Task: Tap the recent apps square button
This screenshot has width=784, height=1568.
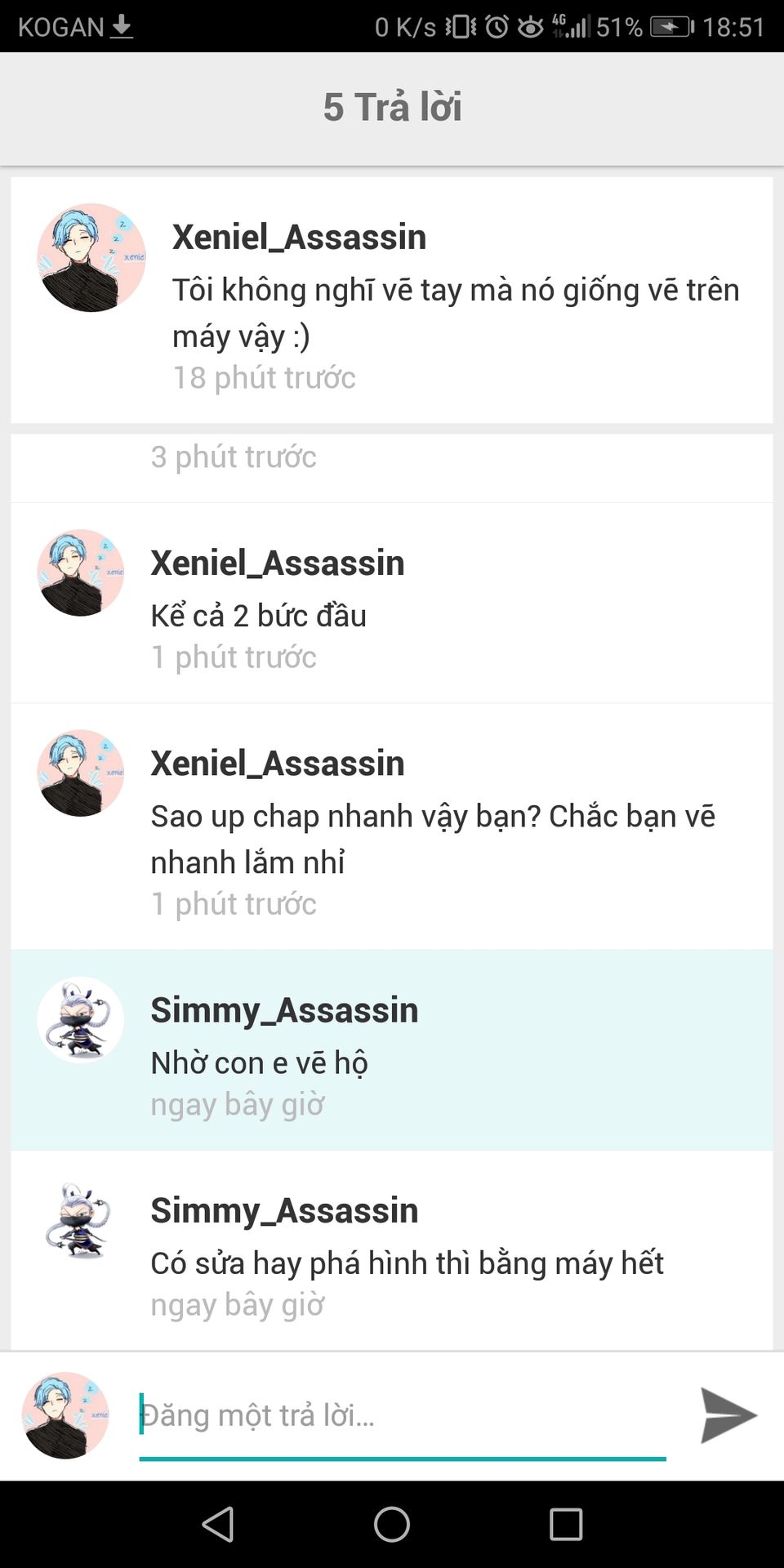Action: coord(566,1524)
